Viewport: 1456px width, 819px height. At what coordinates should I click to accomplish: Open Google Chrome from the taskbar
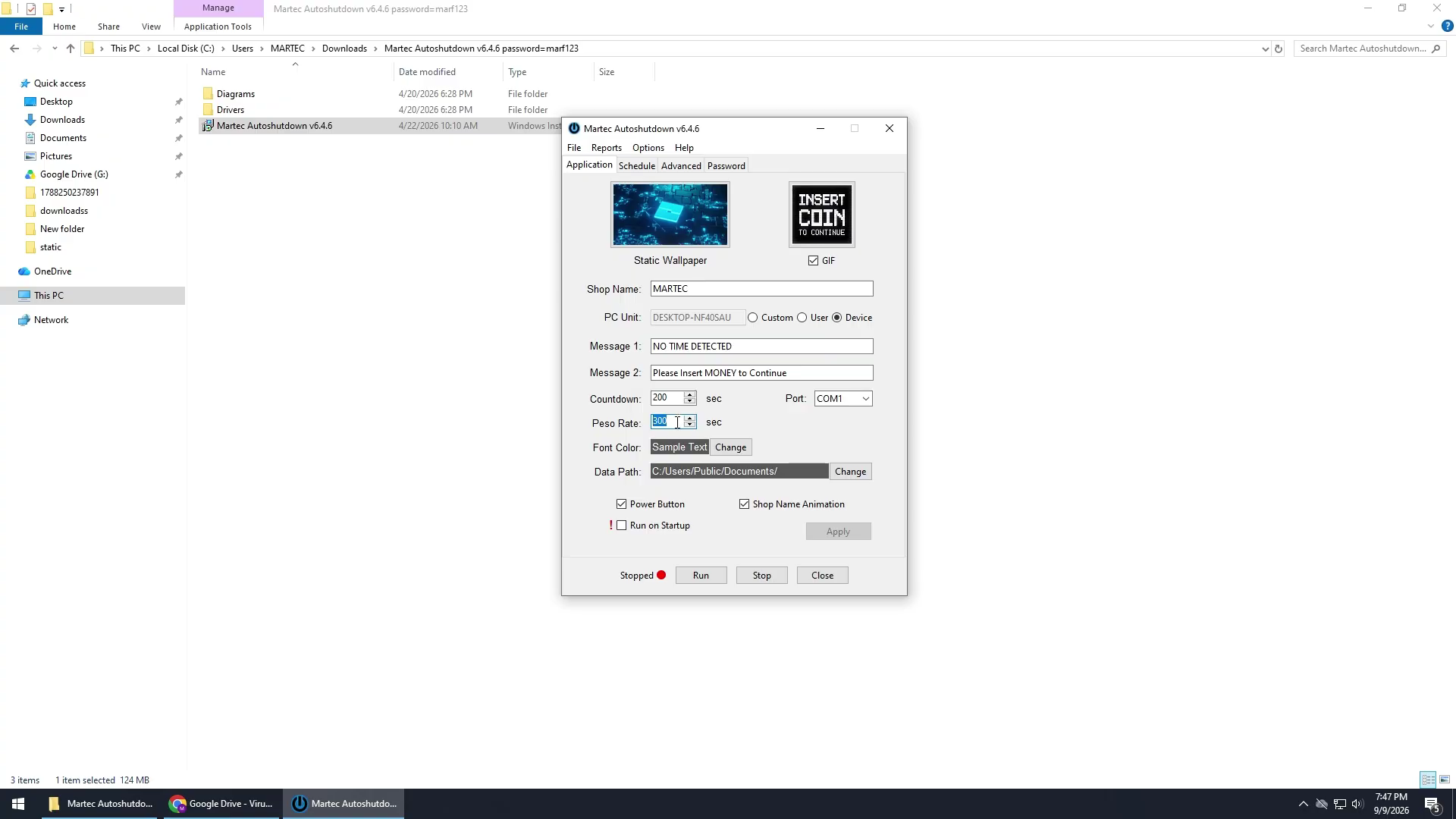[221, 804]
